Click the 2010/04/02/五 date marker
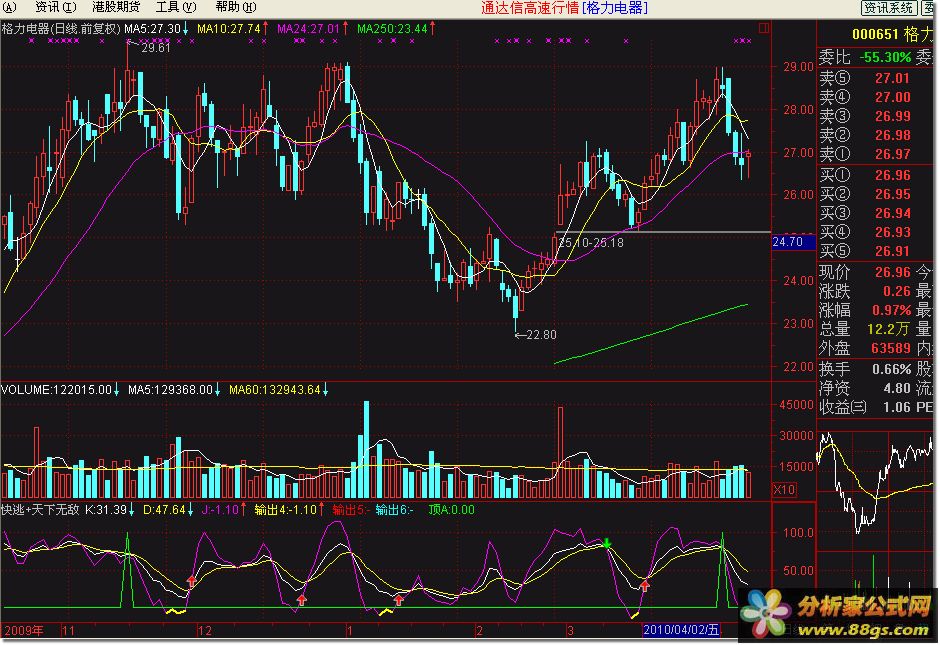940x645 pixels. click(680, 629)
